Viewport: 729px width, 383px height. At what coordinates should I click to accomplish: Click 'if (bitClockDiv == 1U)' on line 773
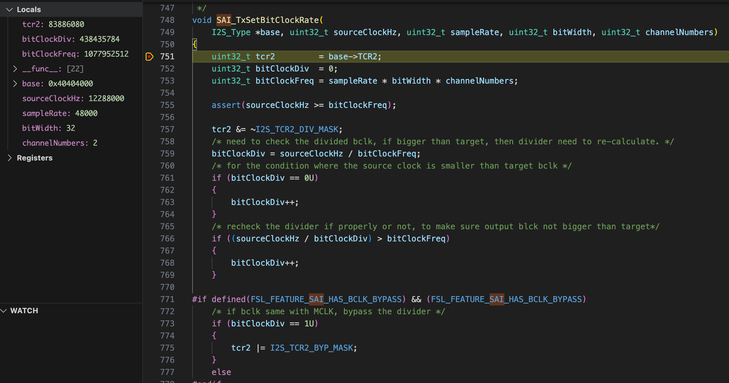(x=265, y=324)
